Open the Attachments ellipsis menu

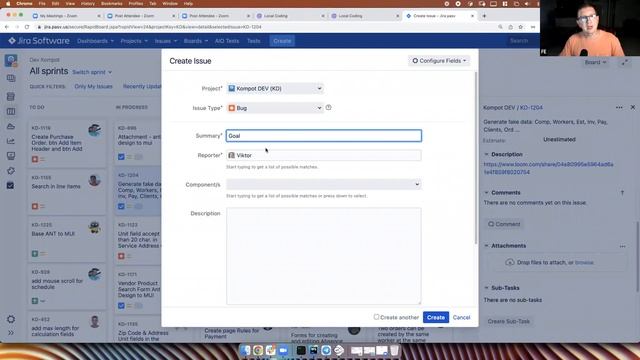click(x=622, y=246)
